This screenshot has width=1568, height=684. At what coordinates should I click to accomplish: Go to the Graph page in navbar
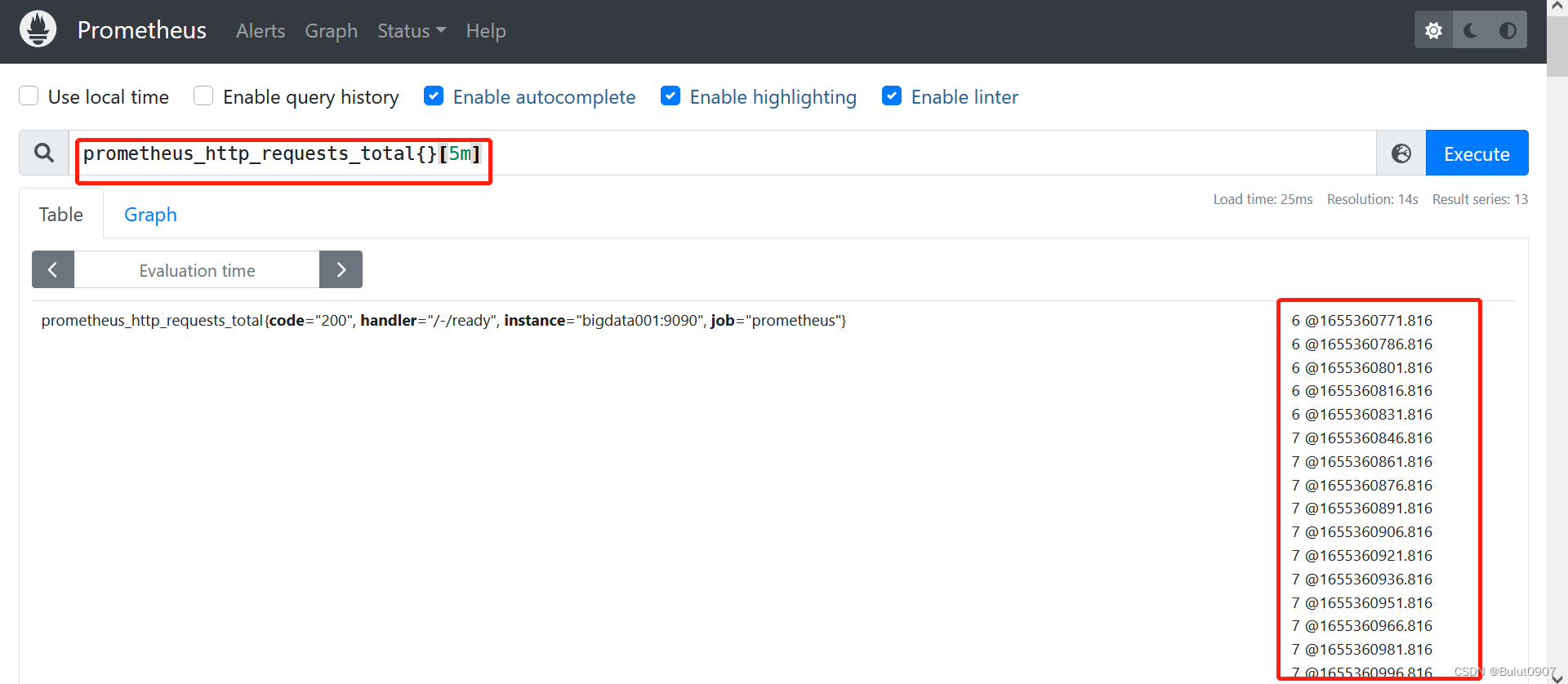click(x=332, y=31)
